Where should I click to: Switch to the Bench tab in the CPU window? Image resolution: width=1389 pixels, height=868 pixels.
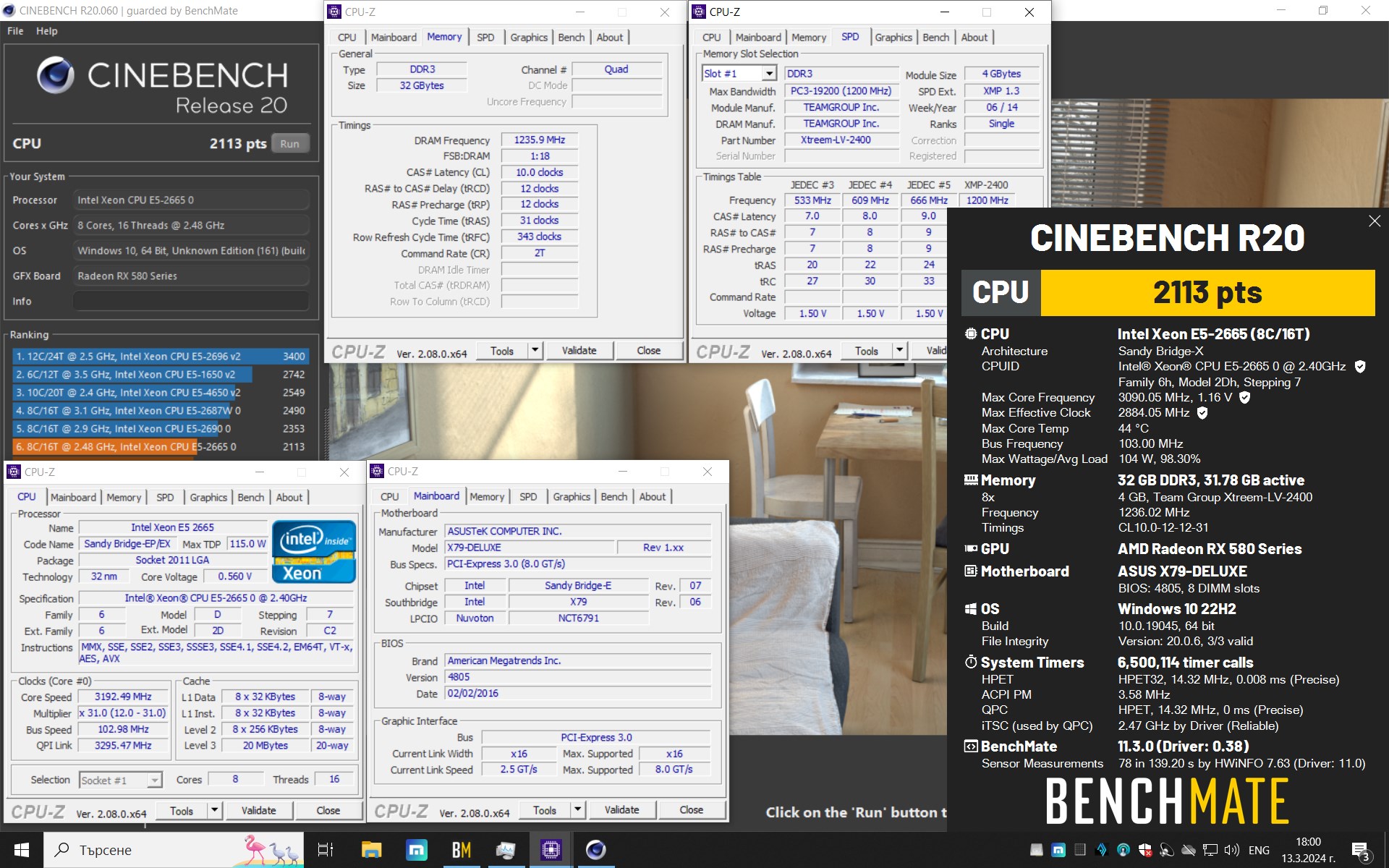251,498
